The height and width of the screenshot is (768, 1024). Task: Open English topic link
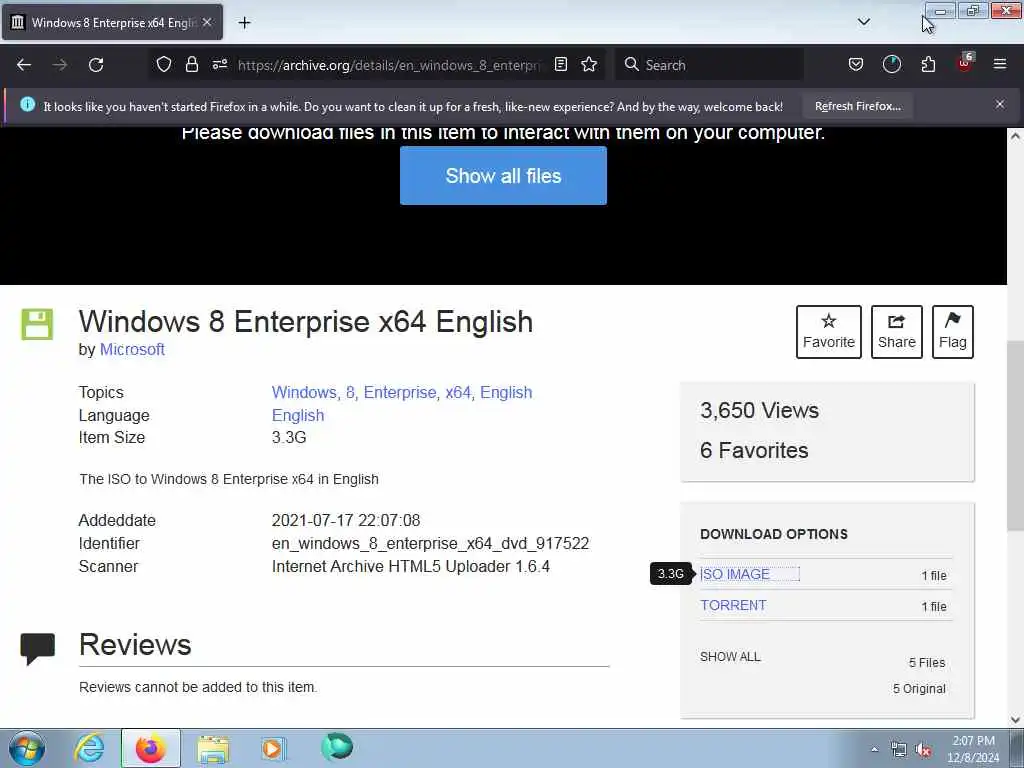[506, 392]
